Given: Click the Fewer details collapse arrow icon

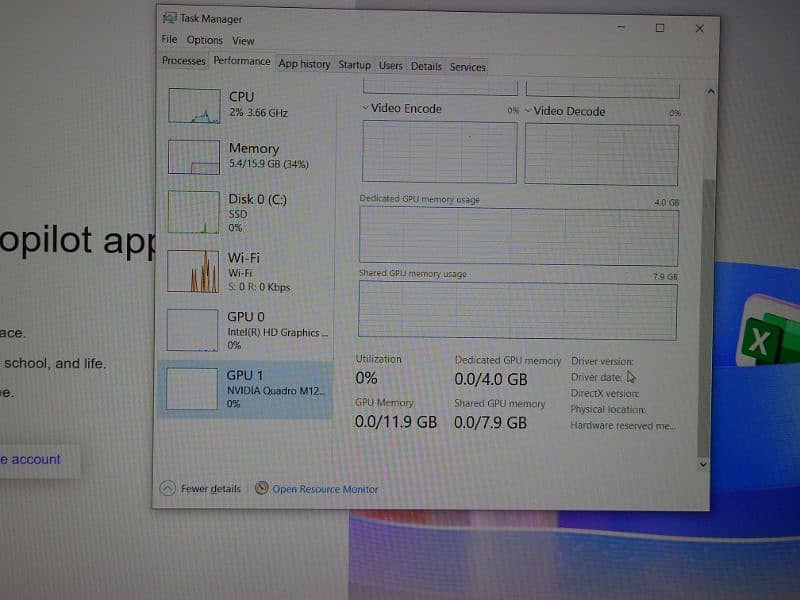Looking at the screenshot, I should [167, 488].
